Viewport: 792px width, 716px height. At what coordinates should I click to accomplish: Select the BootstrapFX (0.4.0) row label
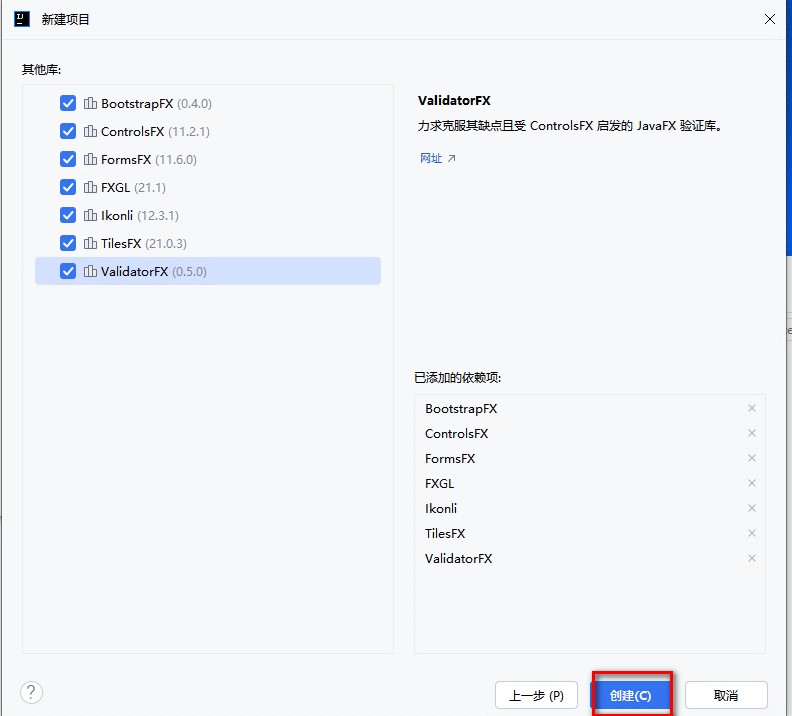point(156,104)
